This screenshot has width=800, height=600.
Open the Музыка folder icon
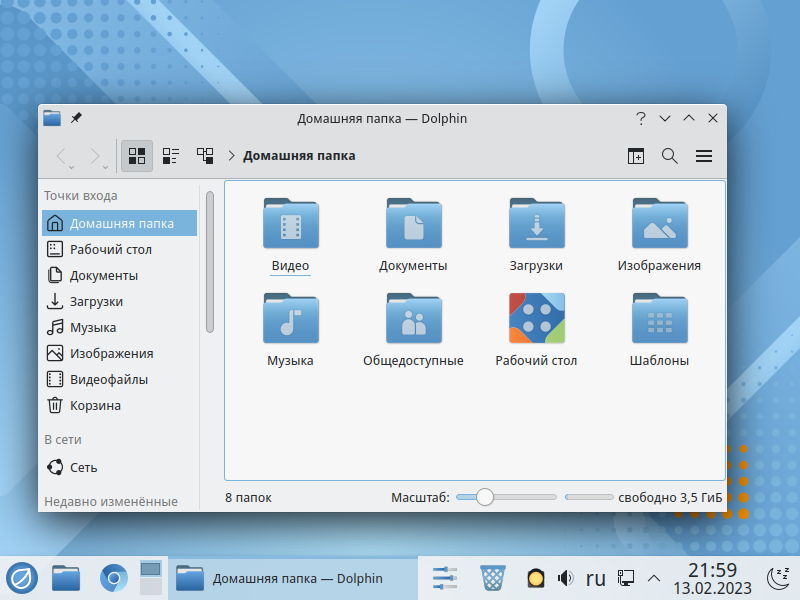coord(291,319)
